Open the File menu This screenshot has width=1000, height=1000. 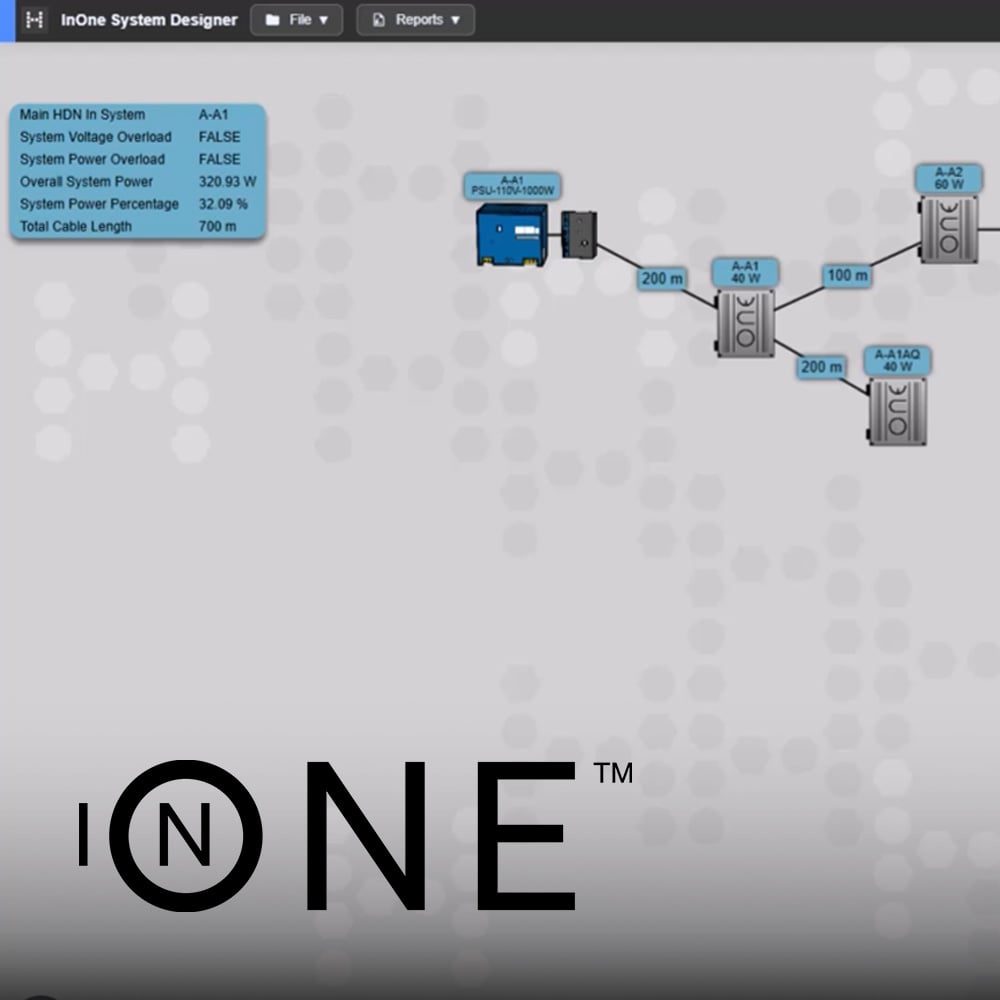click(x=296, y=19)
